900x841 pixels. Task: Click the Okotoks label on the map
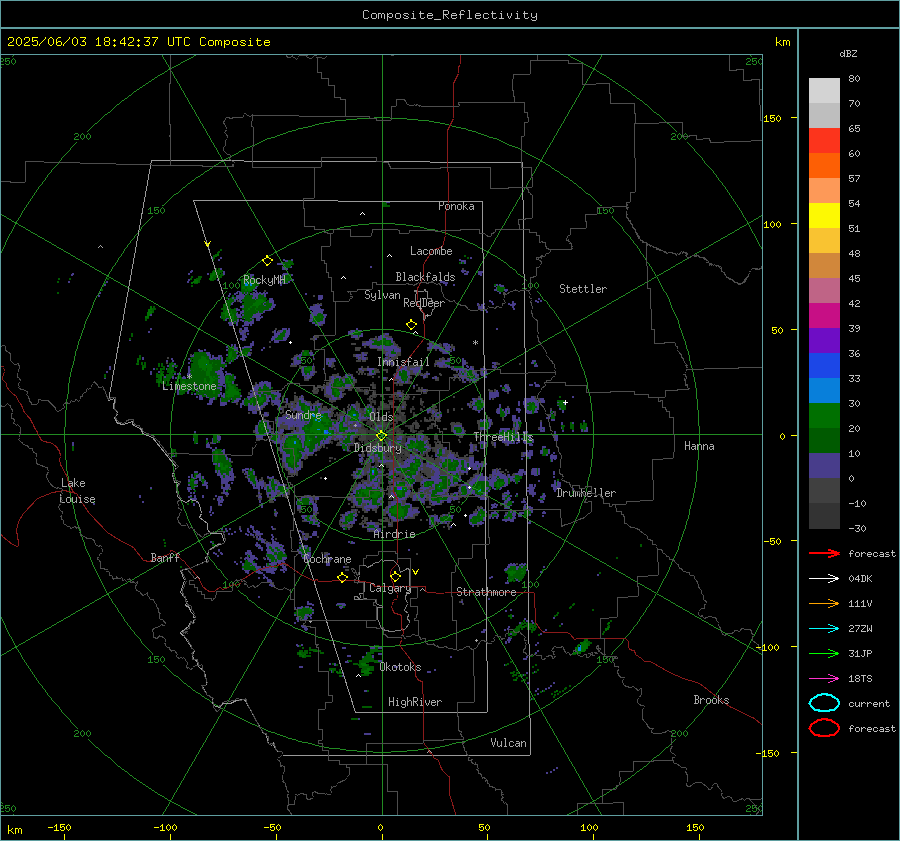[x=400, y=668]
